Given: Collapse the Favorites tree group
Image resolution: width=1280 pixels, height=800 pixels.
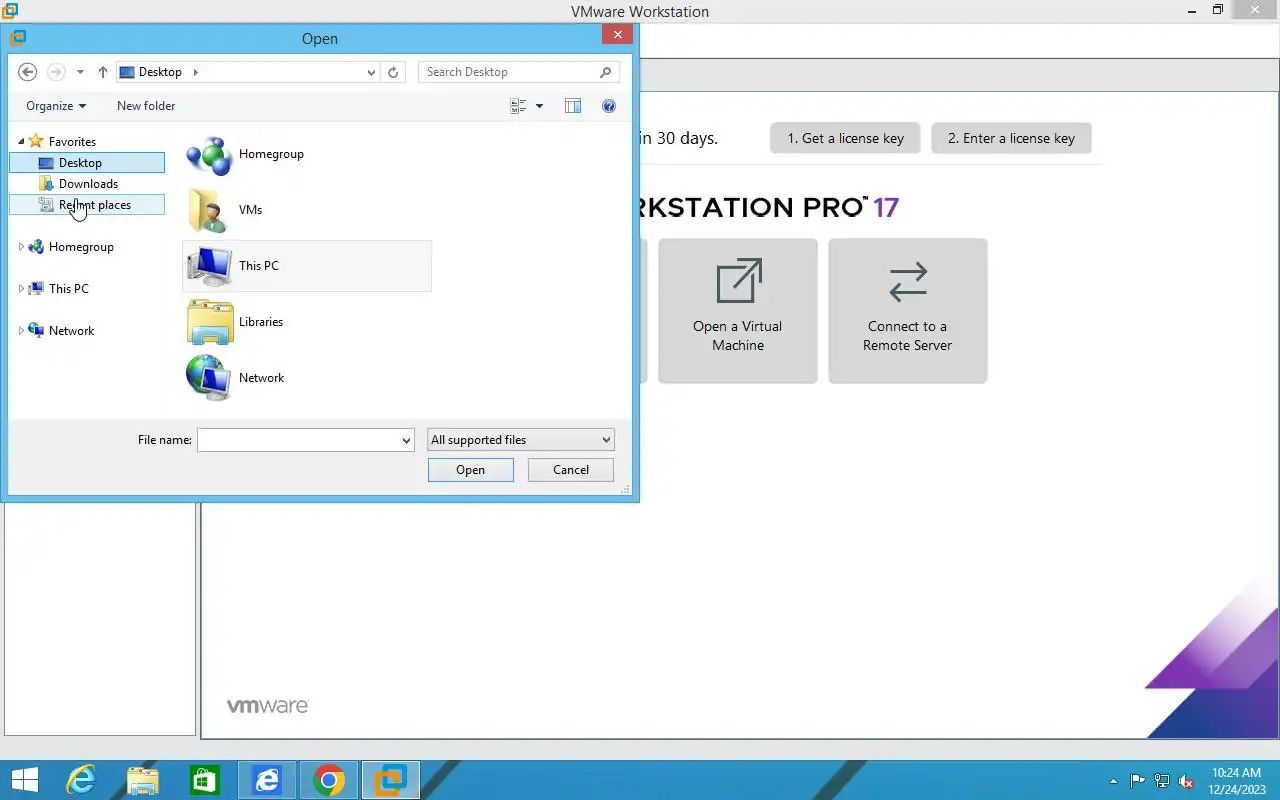Looking at the screenshot, I should tap(21, 142).
